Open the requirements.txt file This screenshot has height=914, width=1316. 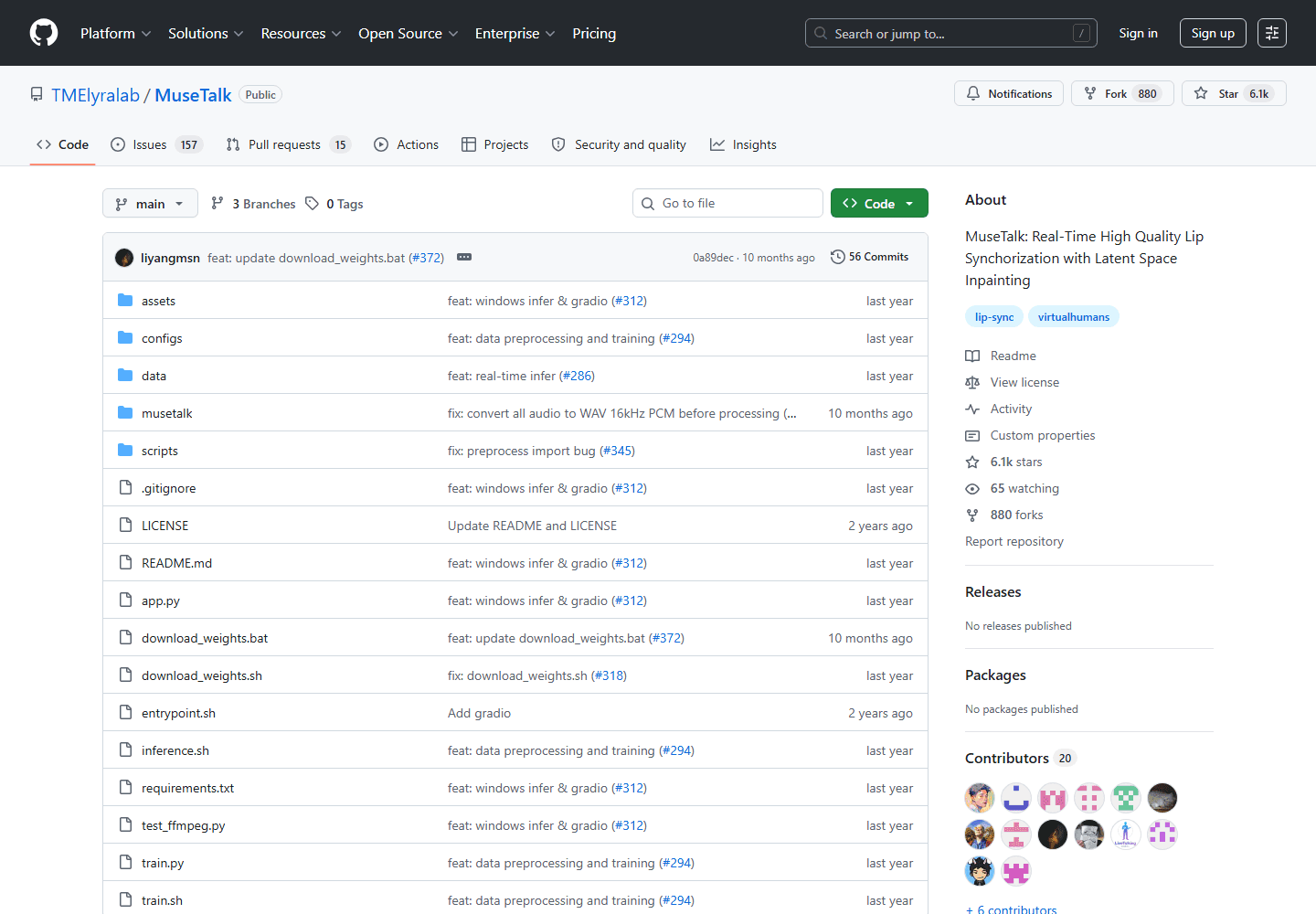[x=187, y=788]
